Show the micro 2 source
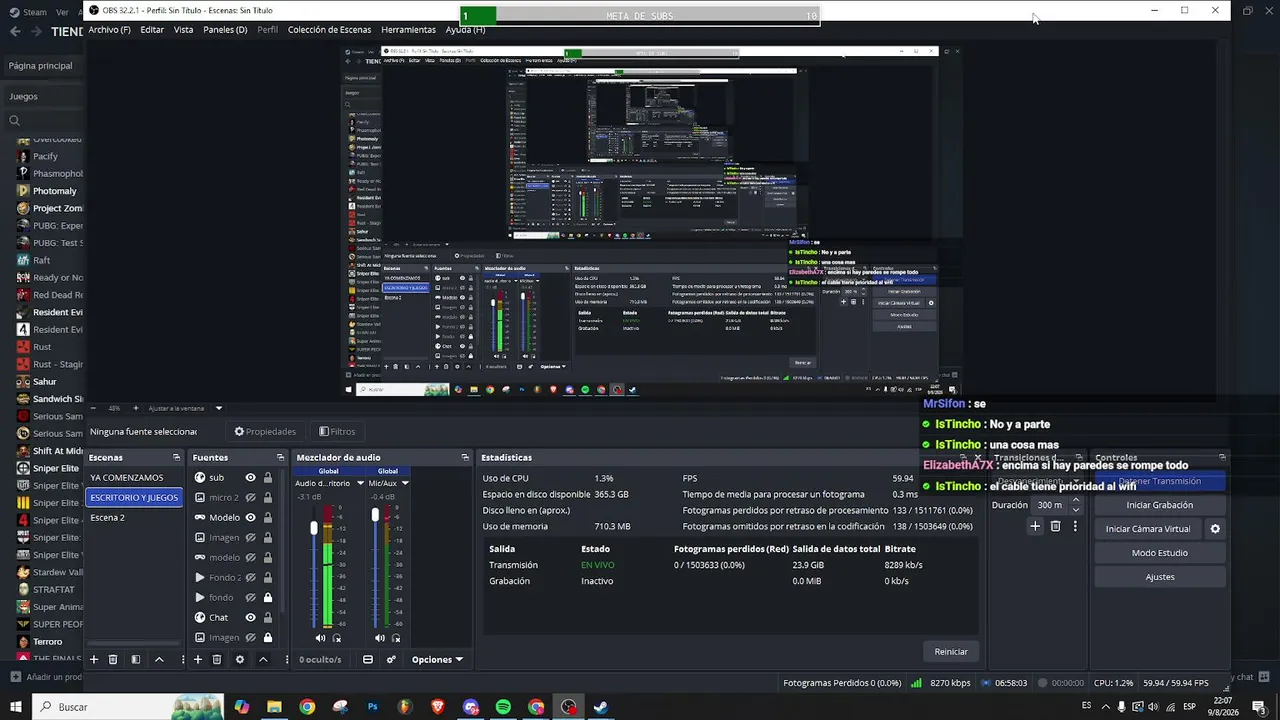The image size is (1280, 720). pos(250,497)
